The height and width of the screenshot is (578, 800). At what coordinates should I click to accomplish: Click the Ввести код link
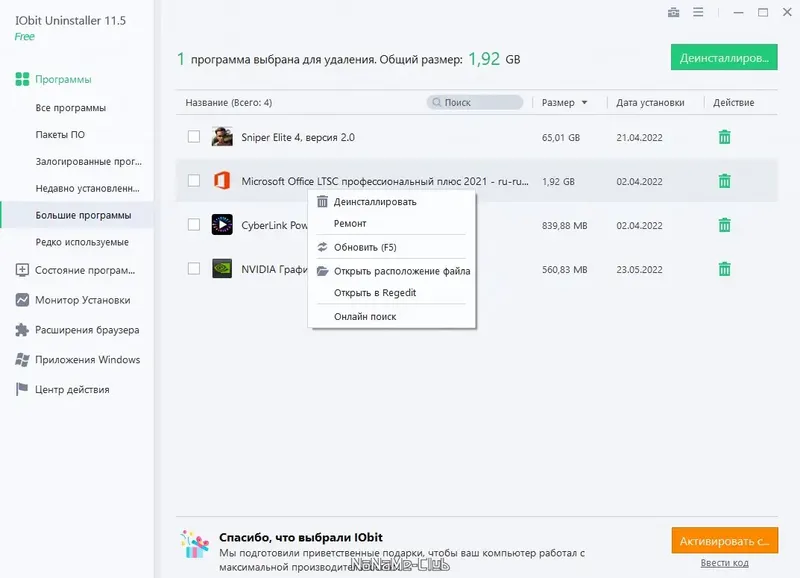click(724, 563)
